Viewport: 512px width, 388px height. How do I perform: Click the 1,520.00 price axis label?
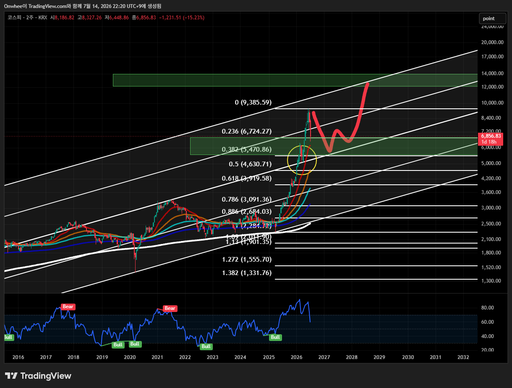tap(491, 267)
